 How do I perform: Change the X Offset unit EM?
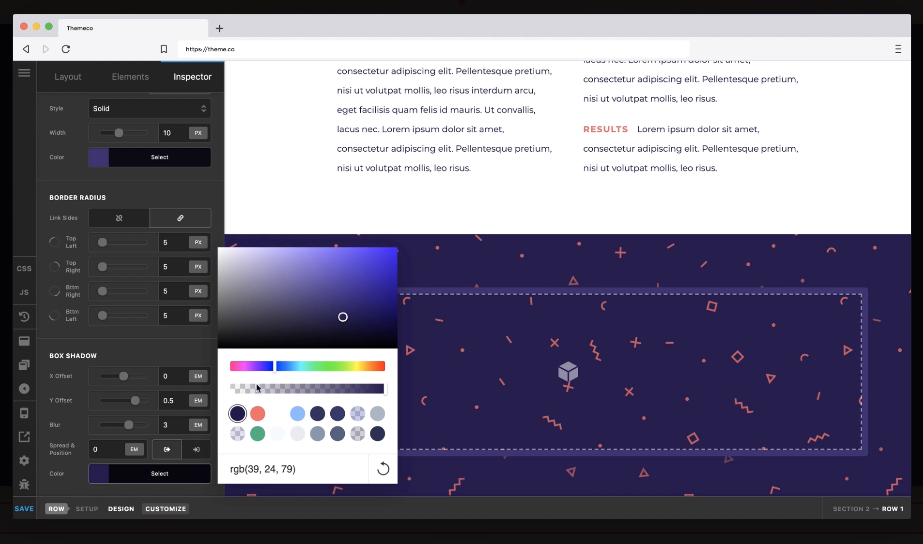point(198,376)
